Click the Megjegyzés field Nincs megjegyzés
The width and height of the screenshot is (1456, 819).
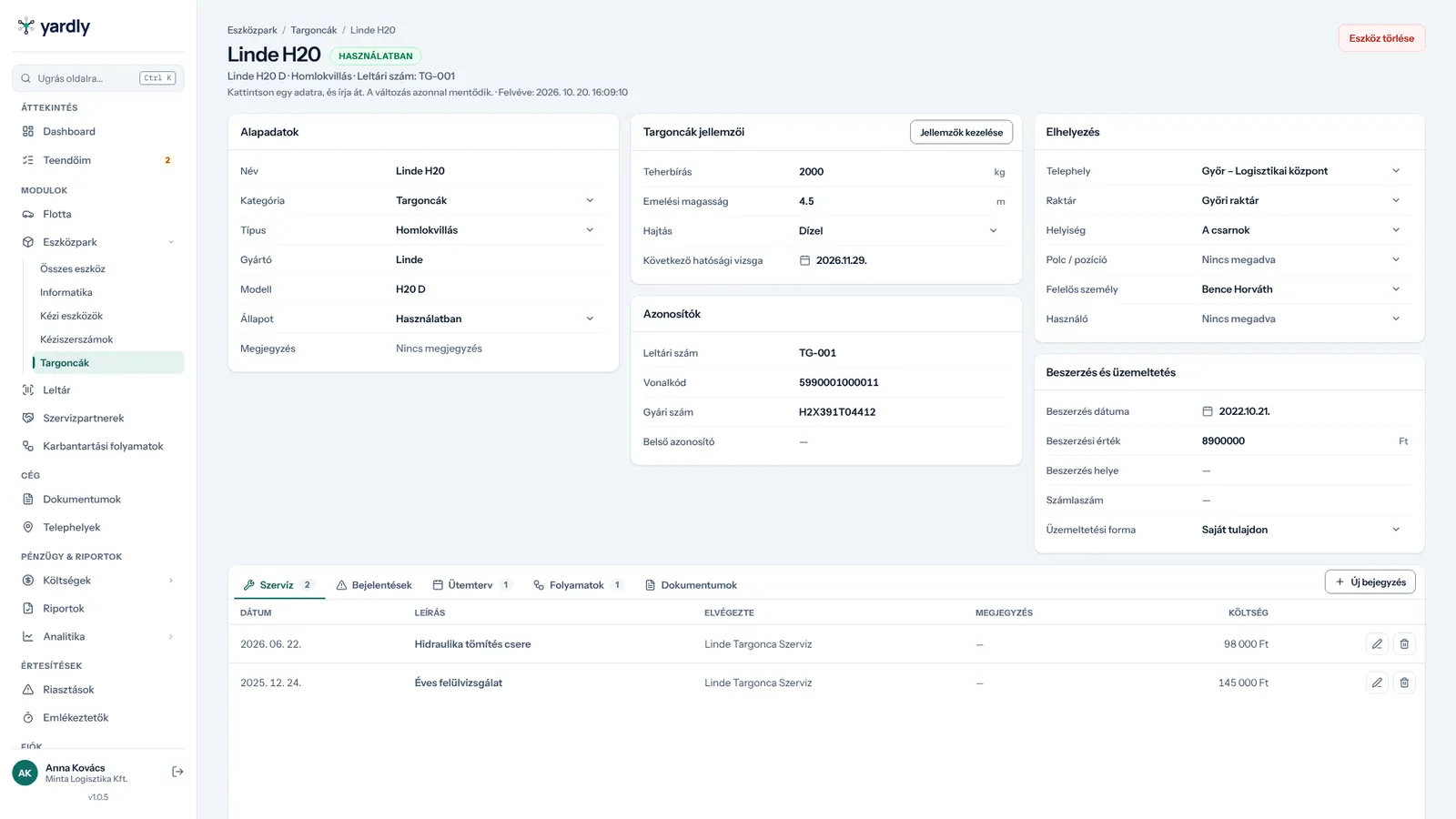497,349
